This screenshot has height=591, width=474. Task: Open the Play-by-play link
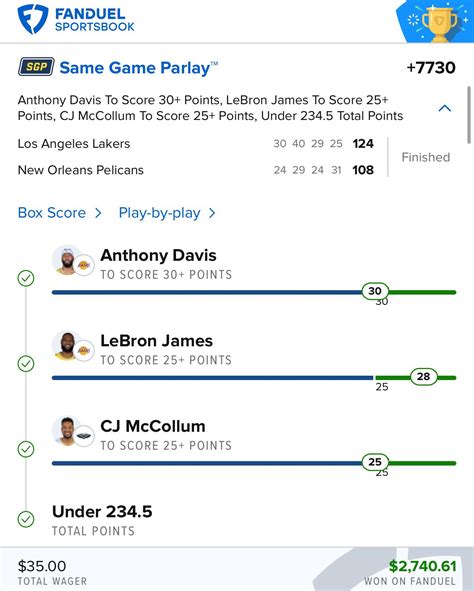coord(159,213)
